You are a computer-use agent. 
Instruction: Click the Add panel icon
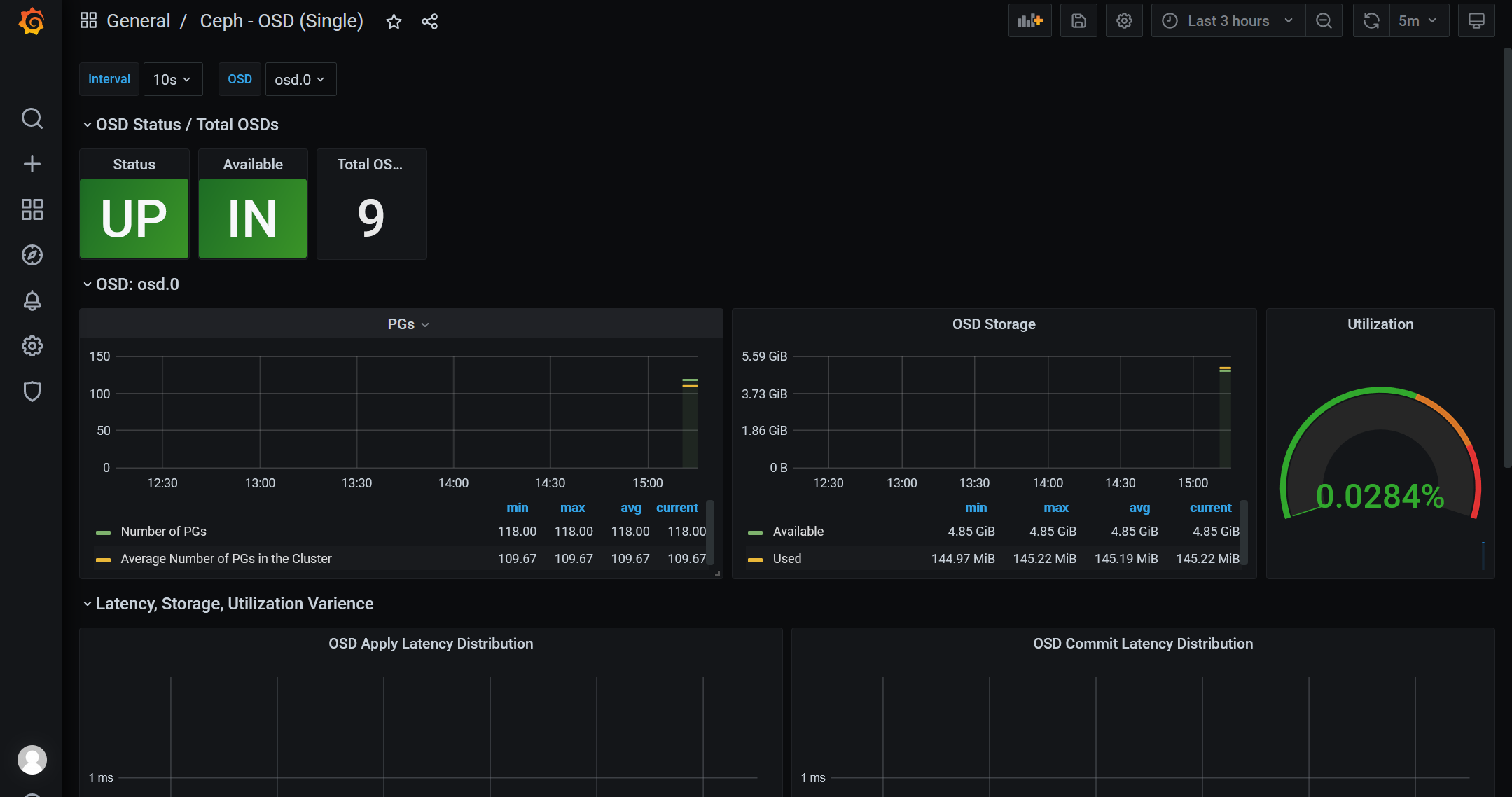point(1029,21)
